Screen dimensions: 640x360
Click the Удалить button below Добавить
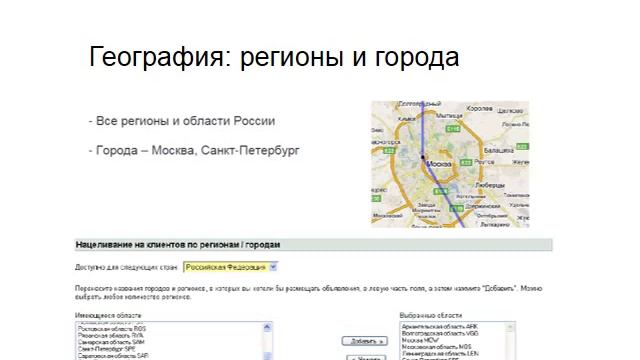click(366, 358)
